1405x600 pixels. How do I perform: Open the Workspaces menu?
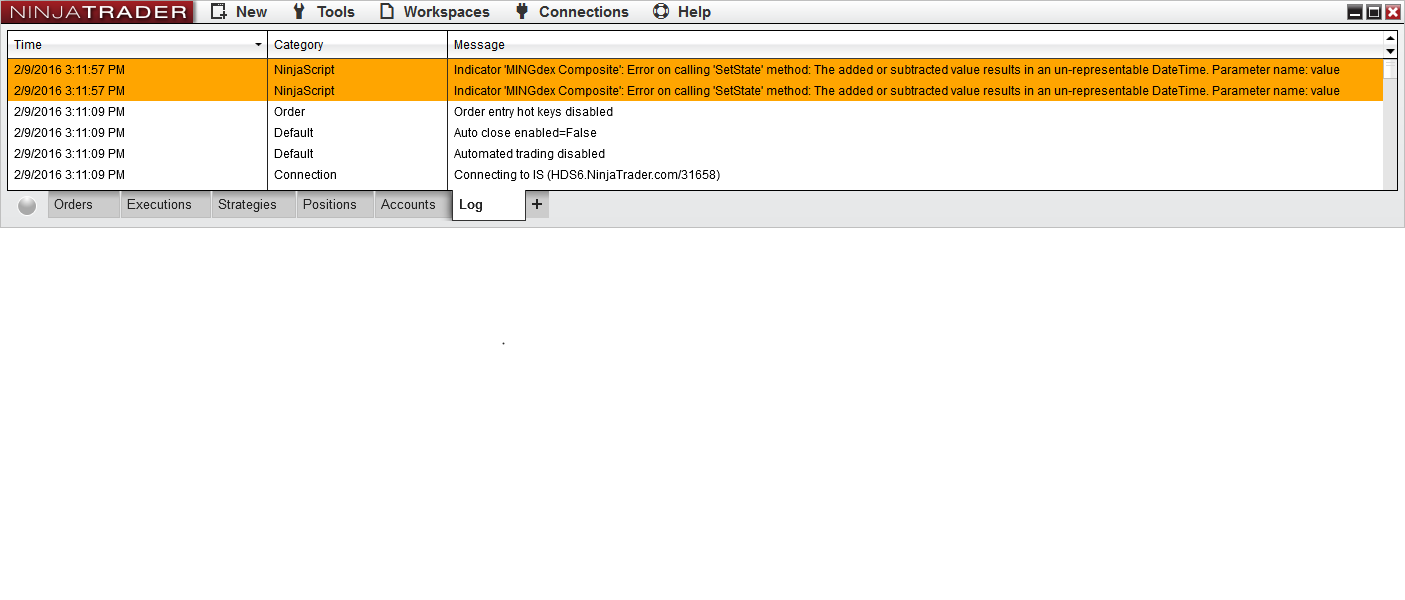(447, 12)
